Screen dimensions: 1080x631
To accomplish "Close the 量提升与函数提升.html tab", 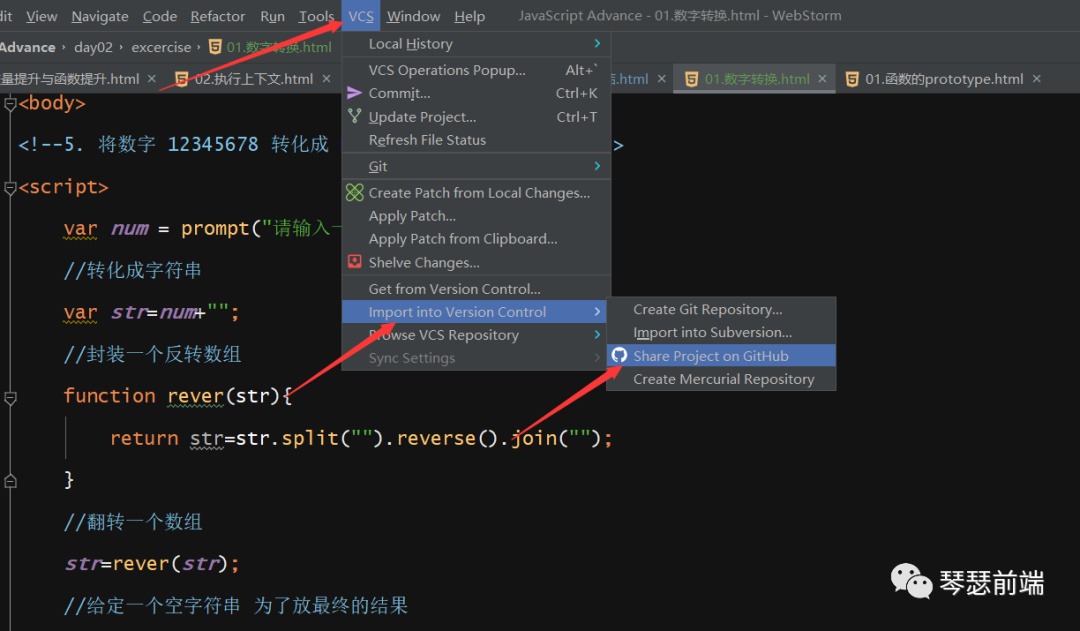I will point(152,79).
